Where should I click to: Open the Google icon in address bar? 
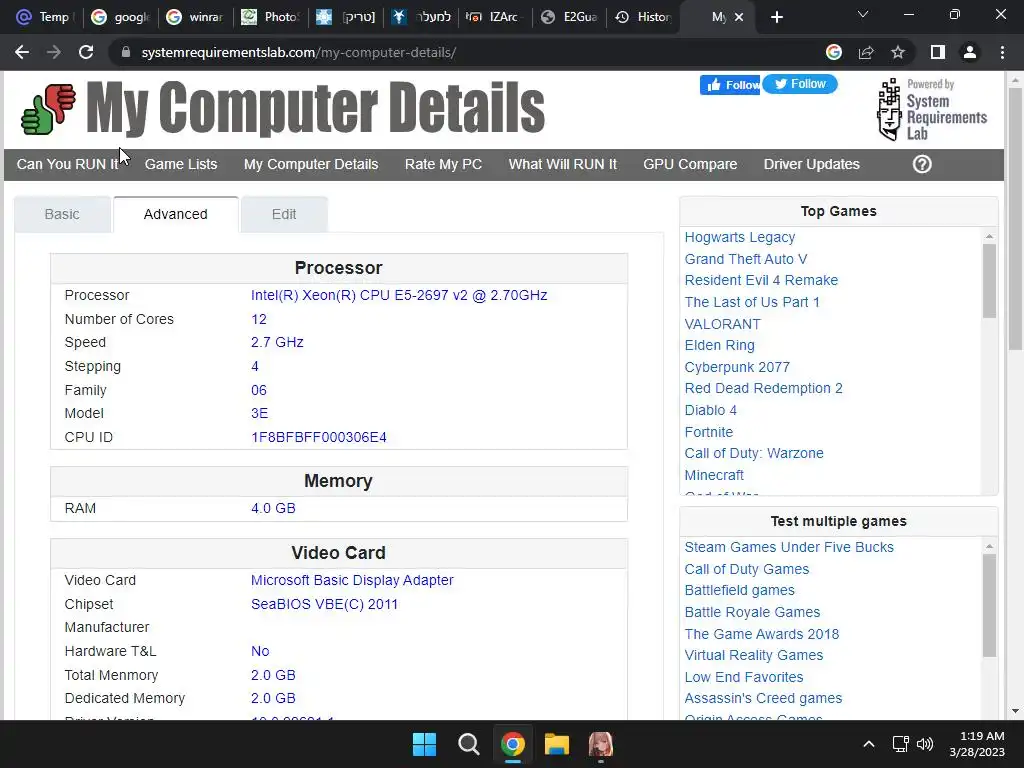point(834,52)
